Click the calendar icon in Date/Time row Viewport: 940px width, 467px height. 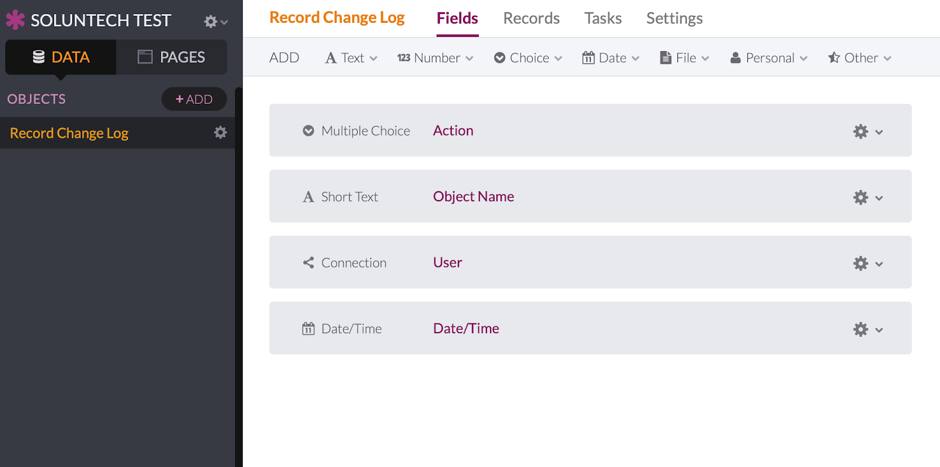(308, 329)
